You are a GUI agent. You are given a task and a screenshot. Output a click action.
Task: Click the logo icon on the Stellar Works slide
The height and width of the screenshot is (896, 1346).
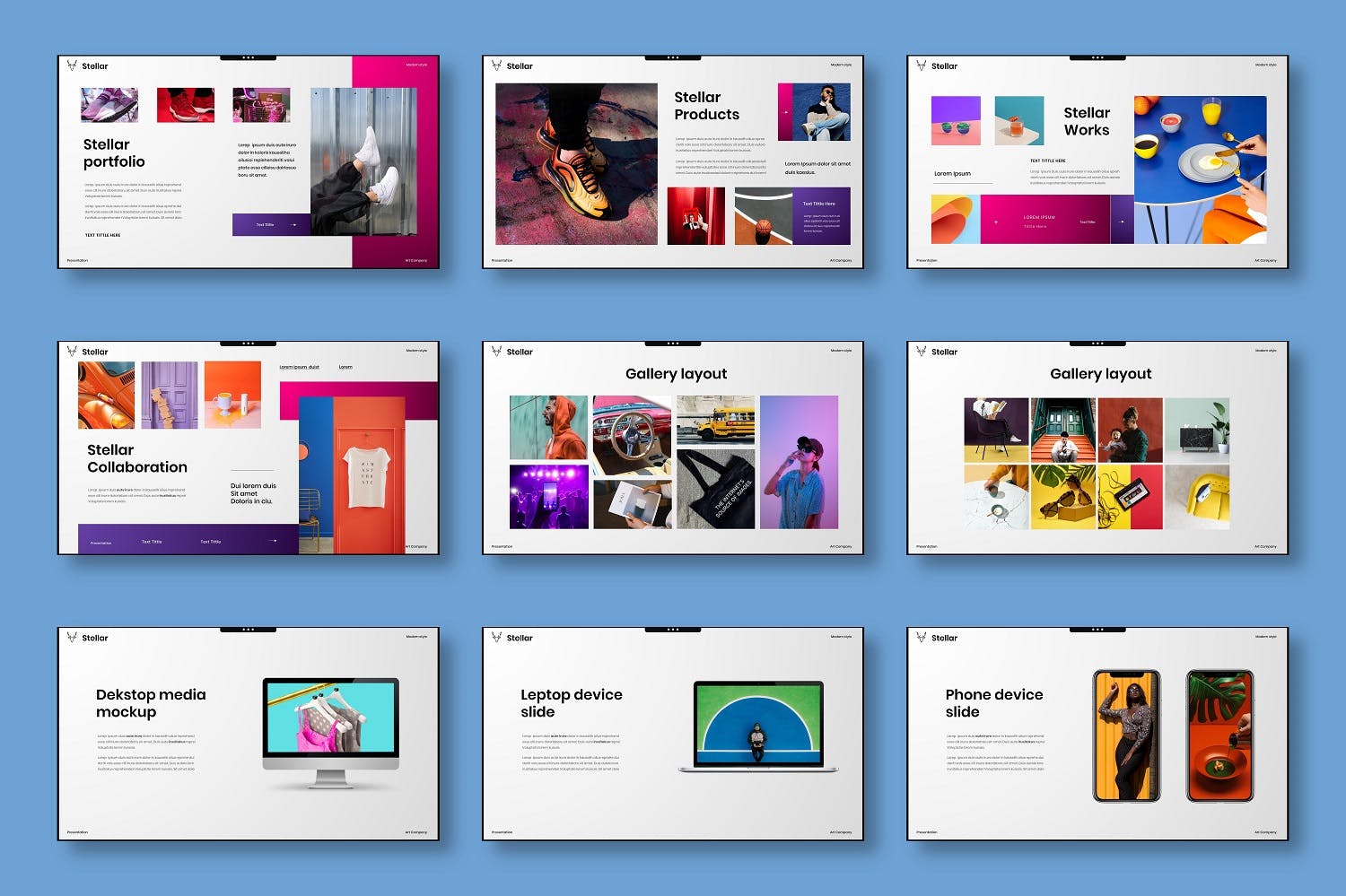click(x=921, y=65)
